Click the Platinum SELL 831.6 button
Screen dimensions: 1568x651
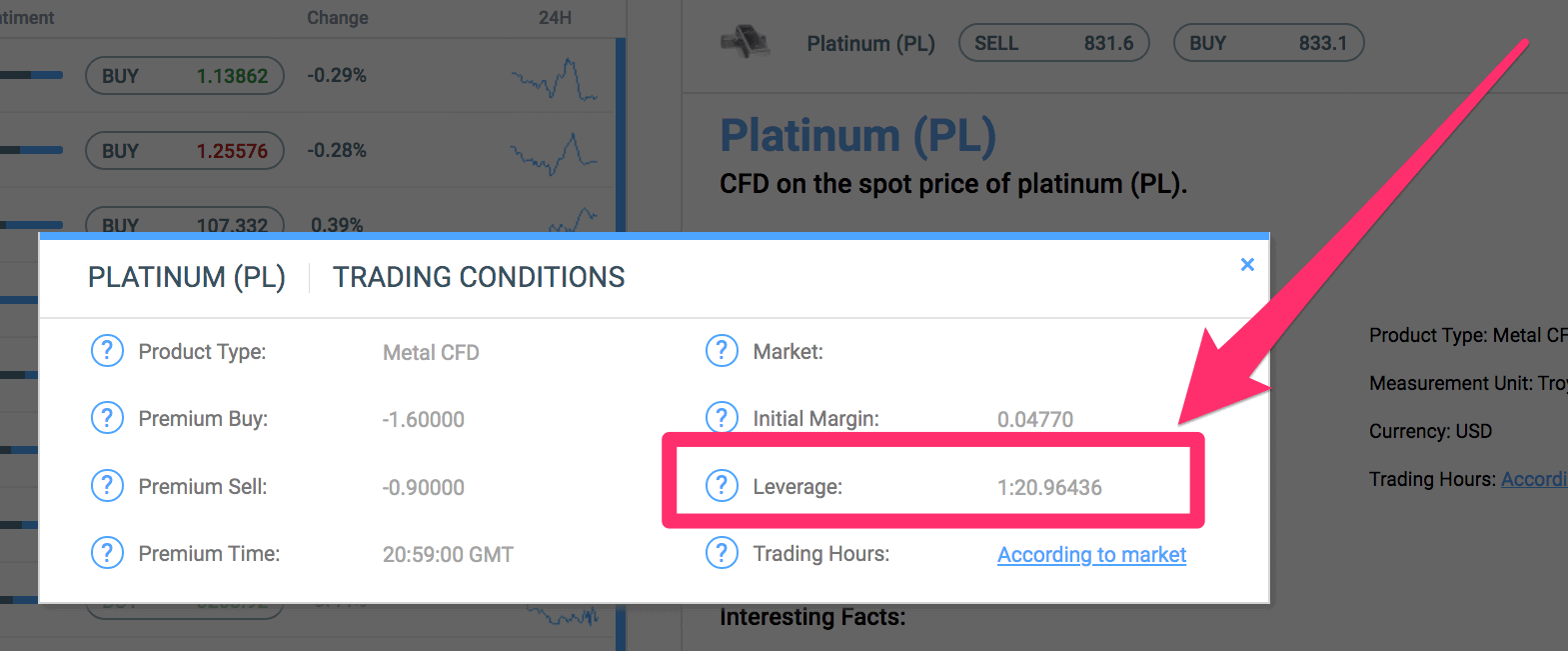point(1054,43)
